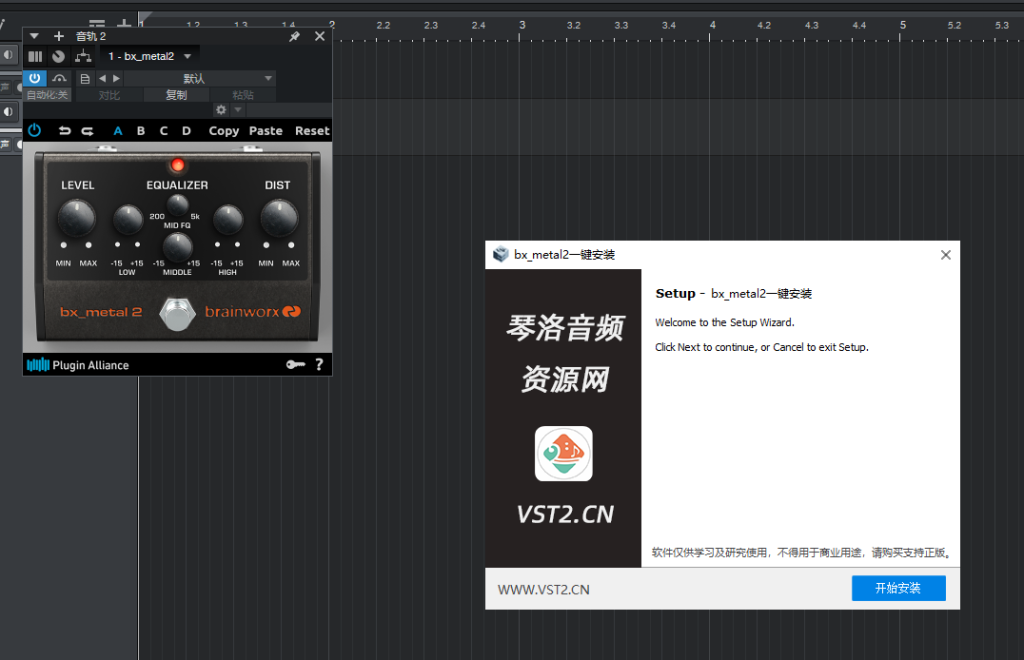Adjust the DIST knob on bx_metal 2

point(279,218)
